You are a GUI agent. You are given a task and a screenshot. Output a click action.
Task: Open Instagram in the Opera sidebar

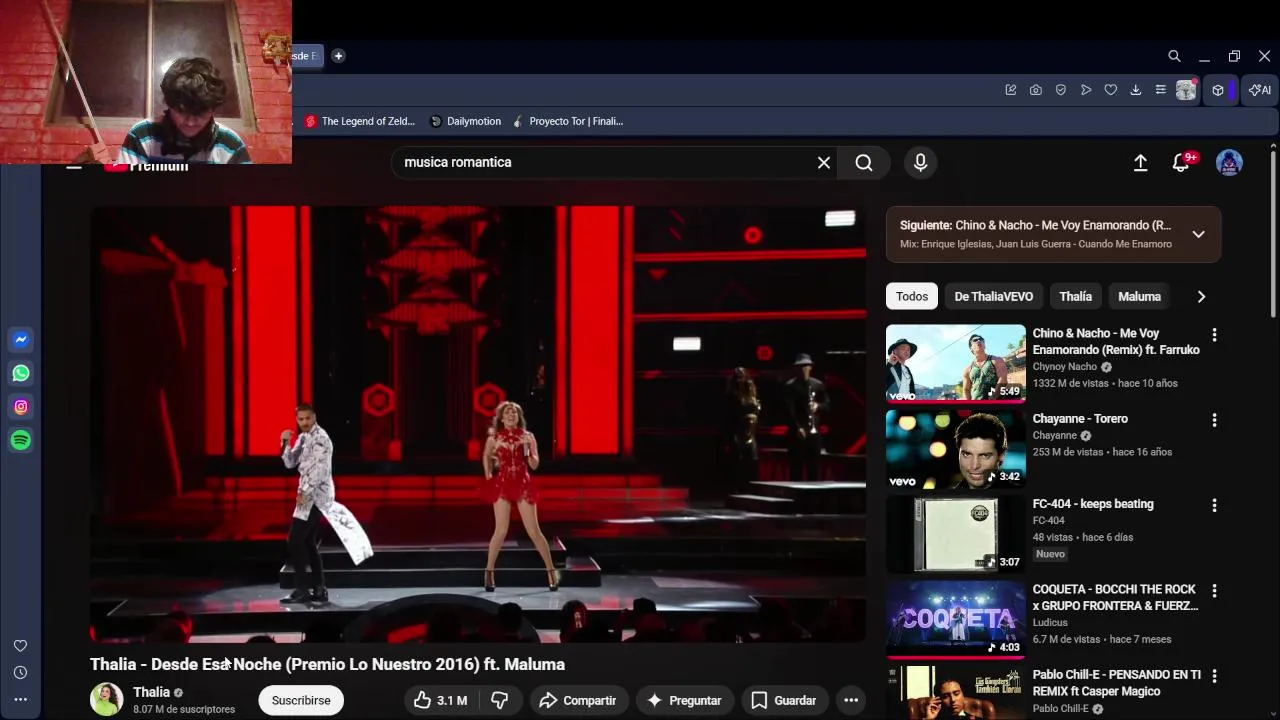[21, 407]
